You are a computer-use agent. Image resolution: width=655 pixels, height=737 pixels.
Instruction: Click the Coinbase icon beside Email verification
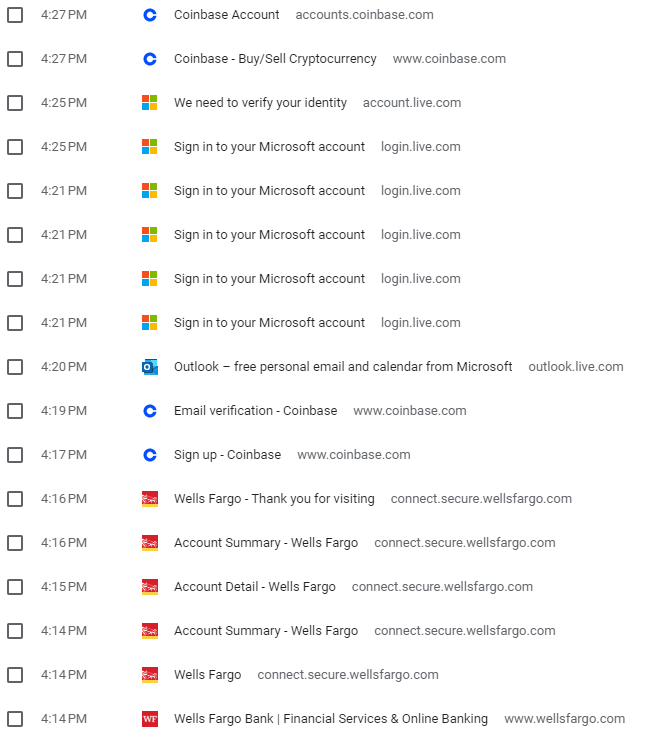[x=150, y=411]
